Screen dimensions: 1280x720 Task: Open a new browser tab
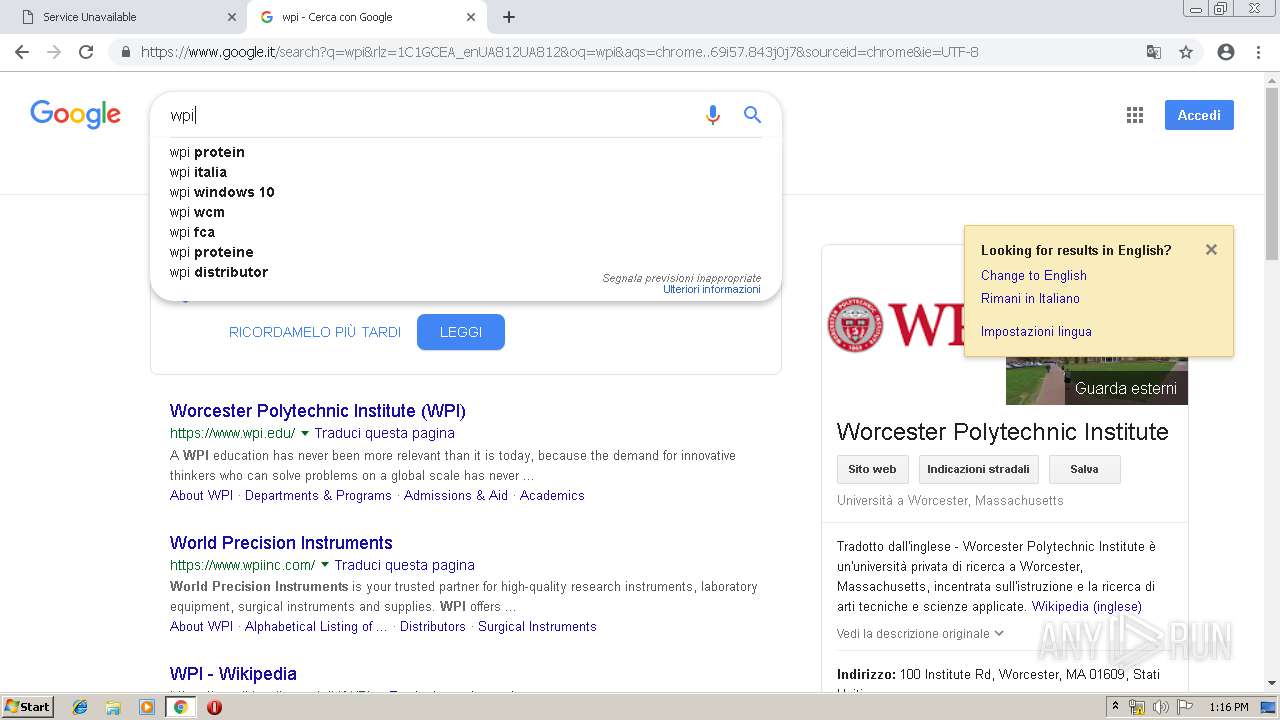point(509,17)
